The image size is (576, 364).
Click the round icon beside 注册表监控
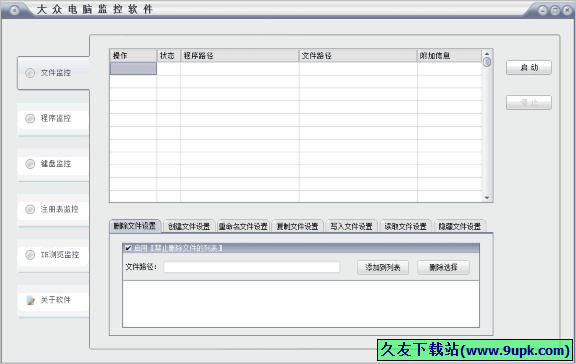30,209
